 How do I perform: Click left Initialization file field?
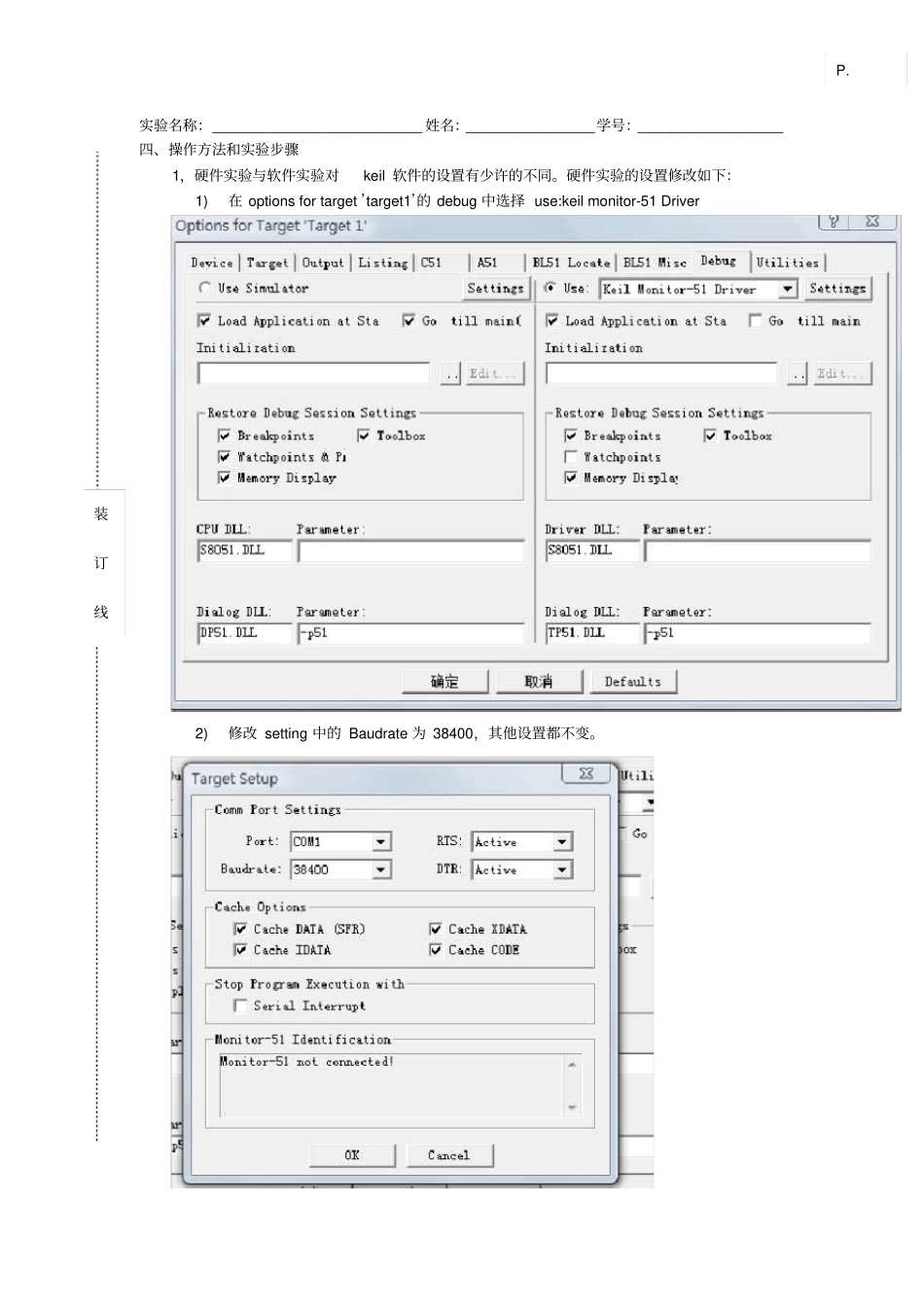click(314, 373)
